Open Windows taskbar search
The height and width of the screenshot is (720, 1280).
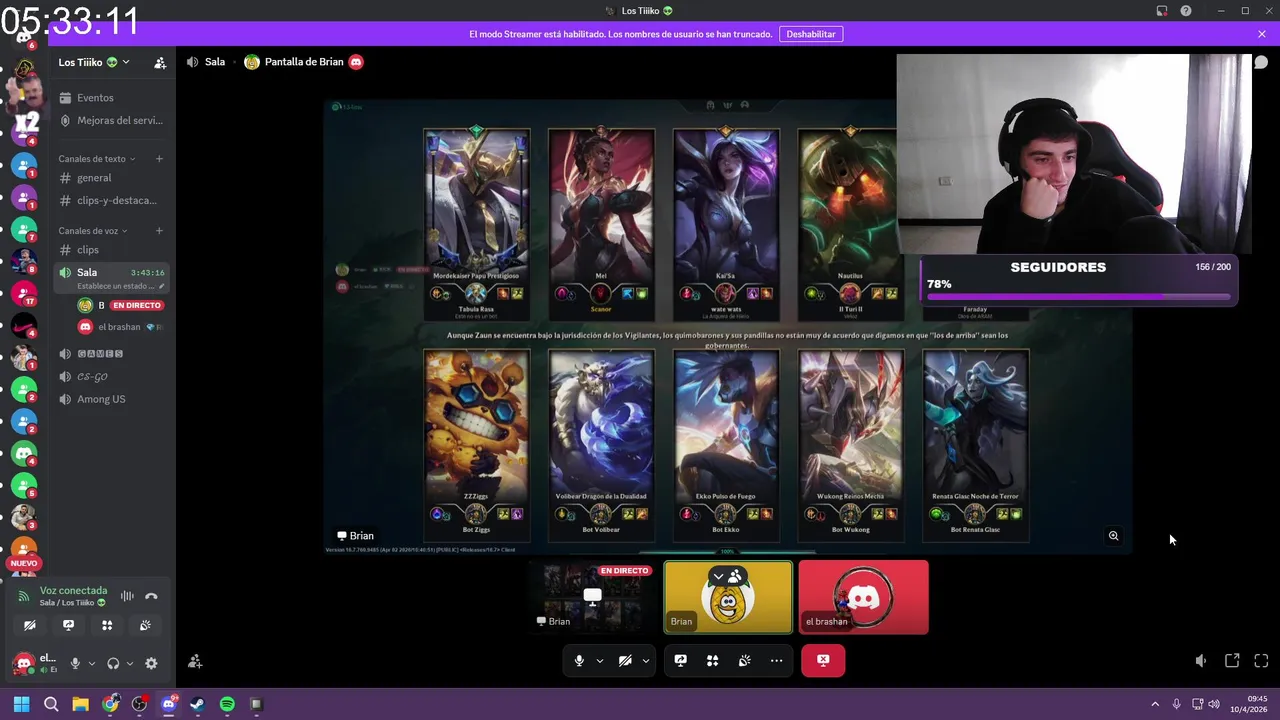(x=51, y=704)
